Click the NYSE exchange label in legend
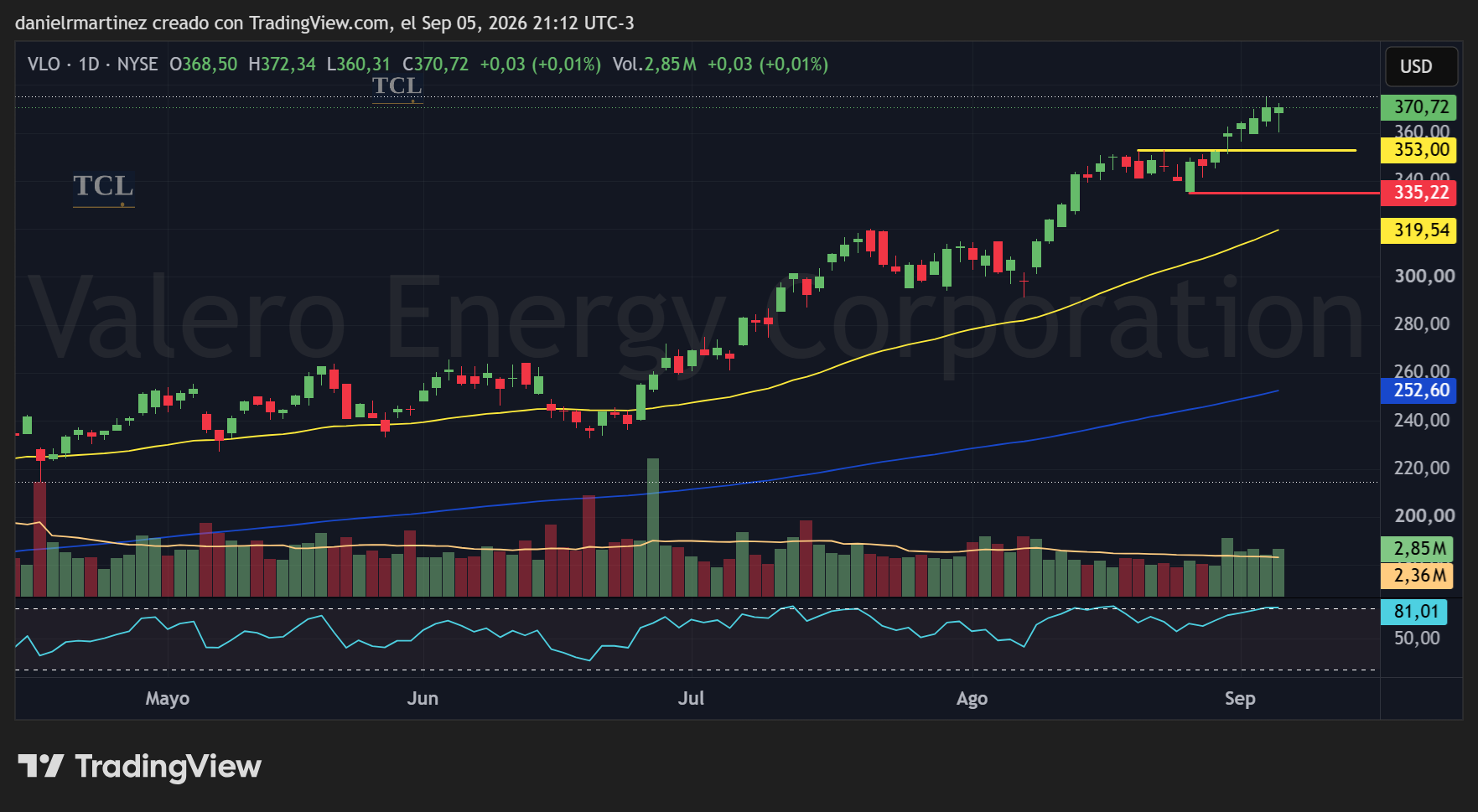The height and width of the screenshot is (812, 1478). (x=137, y=65)
